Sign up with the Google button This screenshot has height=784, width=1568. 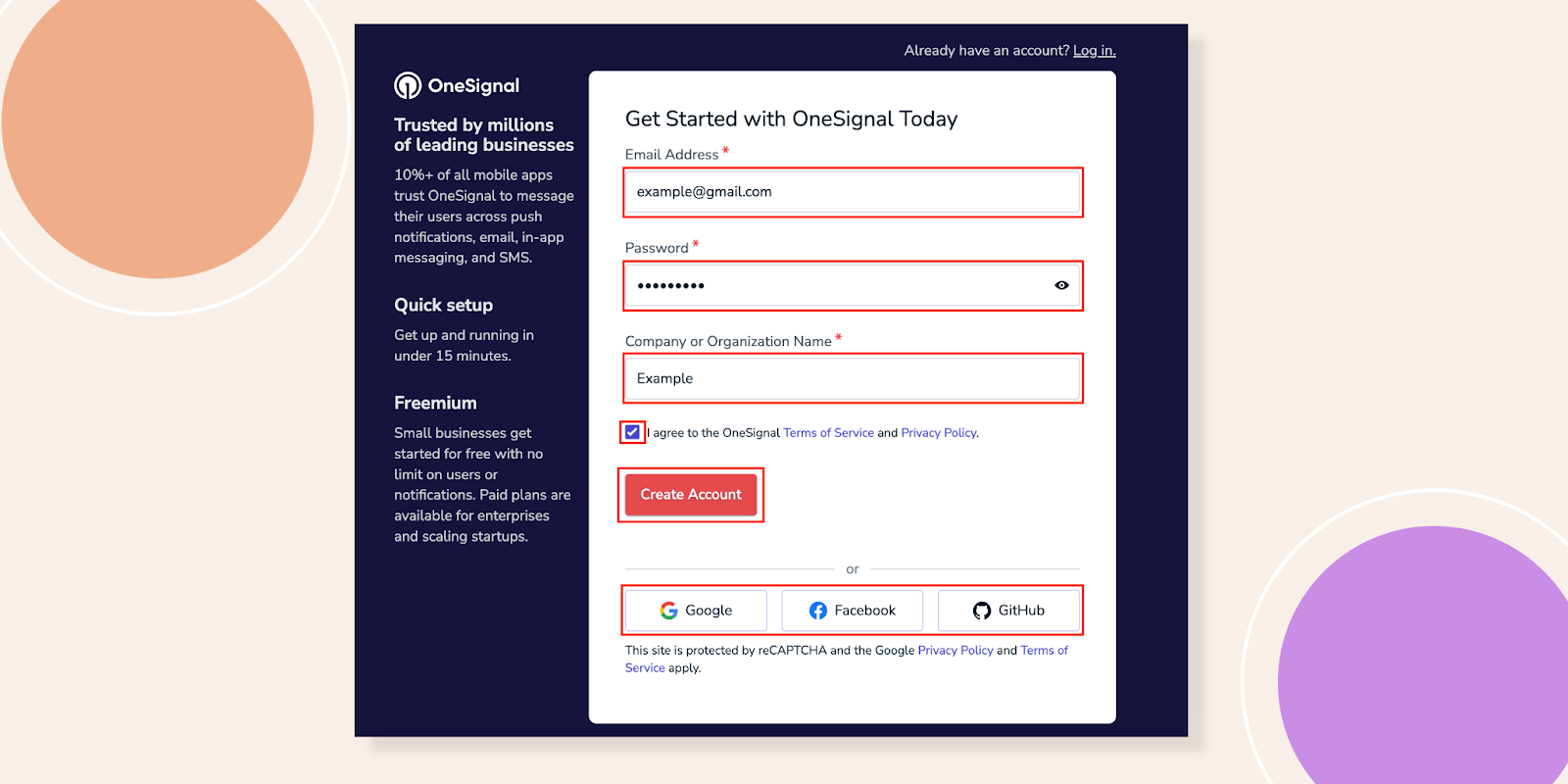696,611
